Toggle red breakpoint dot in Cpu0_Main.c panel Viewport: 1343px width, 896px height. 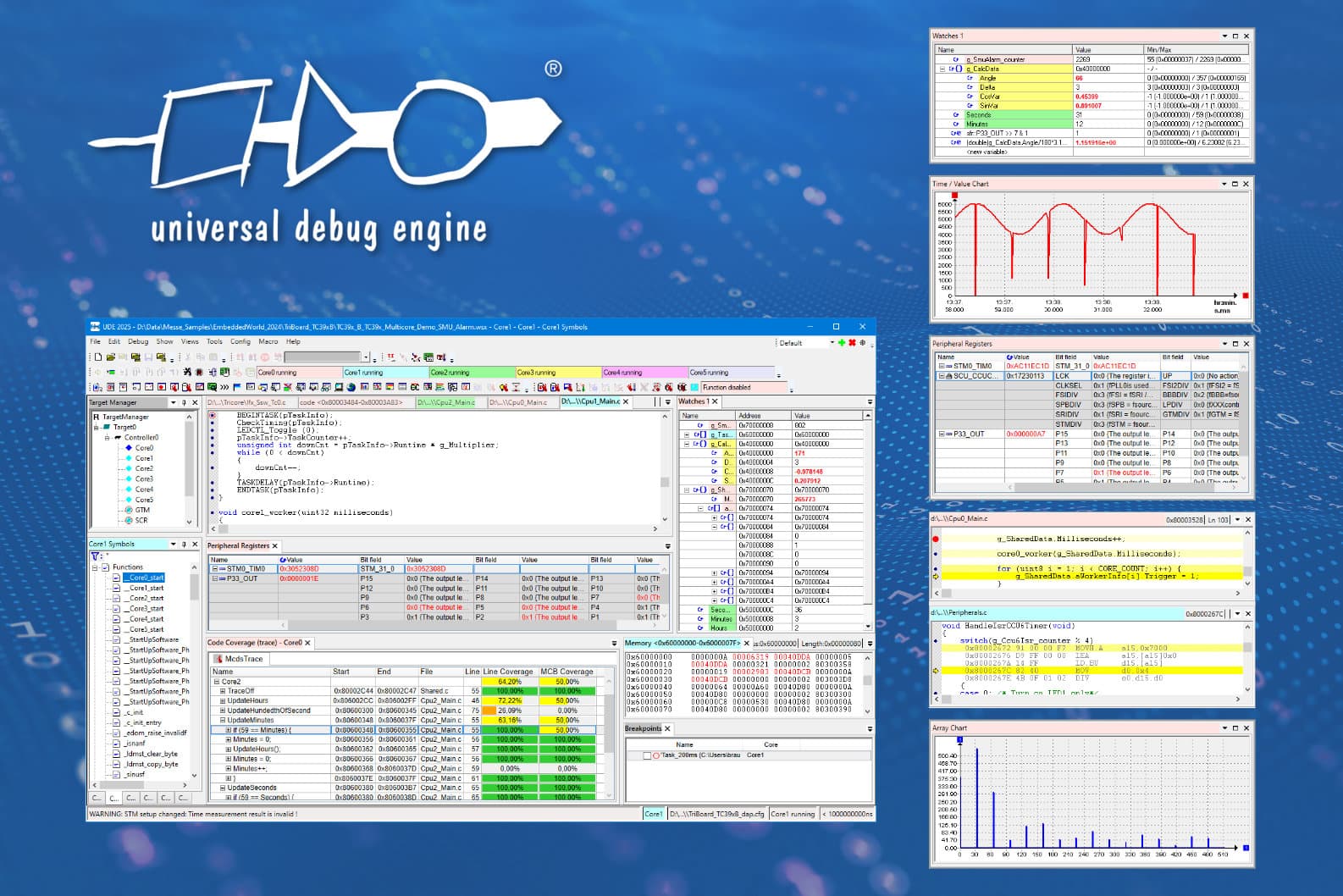[936, 539]
